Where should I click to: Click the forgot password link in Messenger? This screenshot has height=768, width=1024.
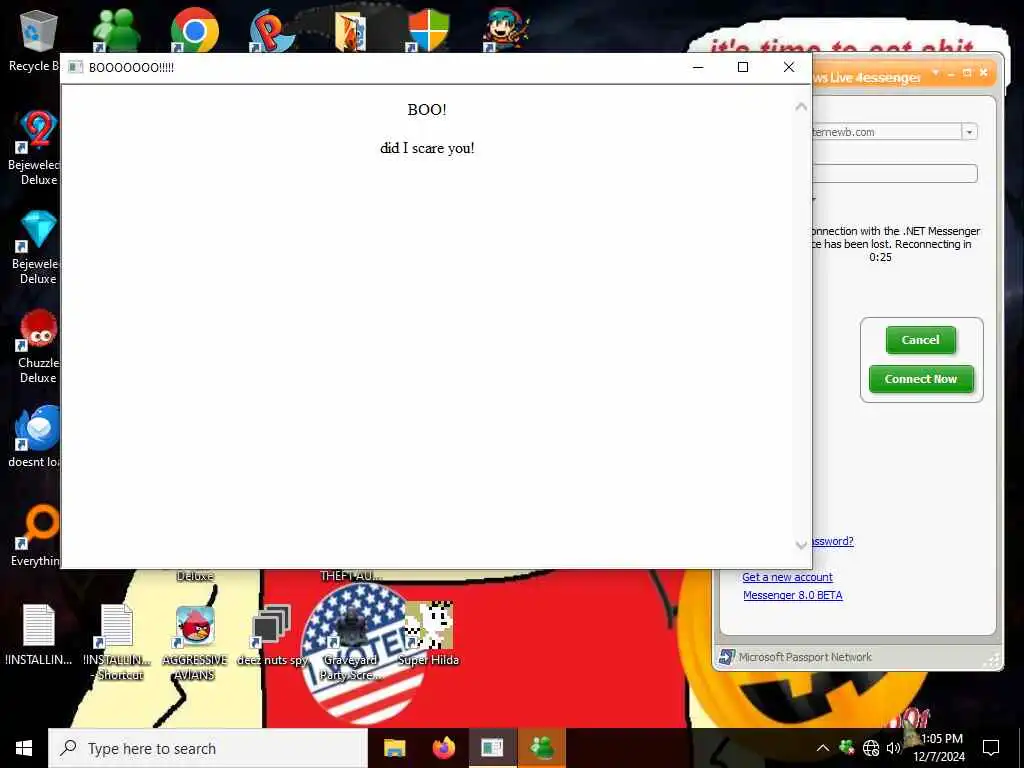[833, 541]
